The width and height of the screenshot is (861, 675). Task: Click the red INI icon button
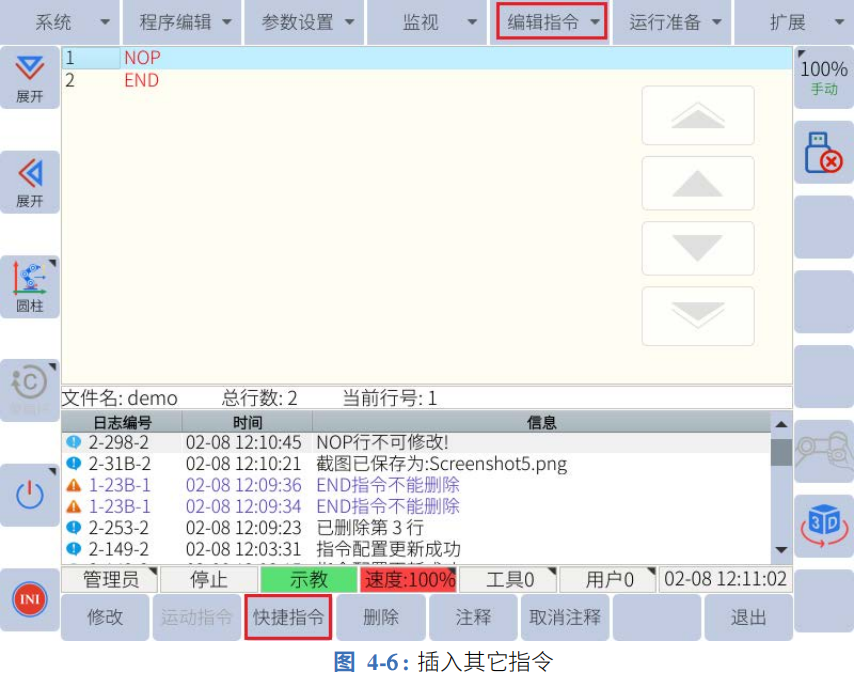click(29, 600)
